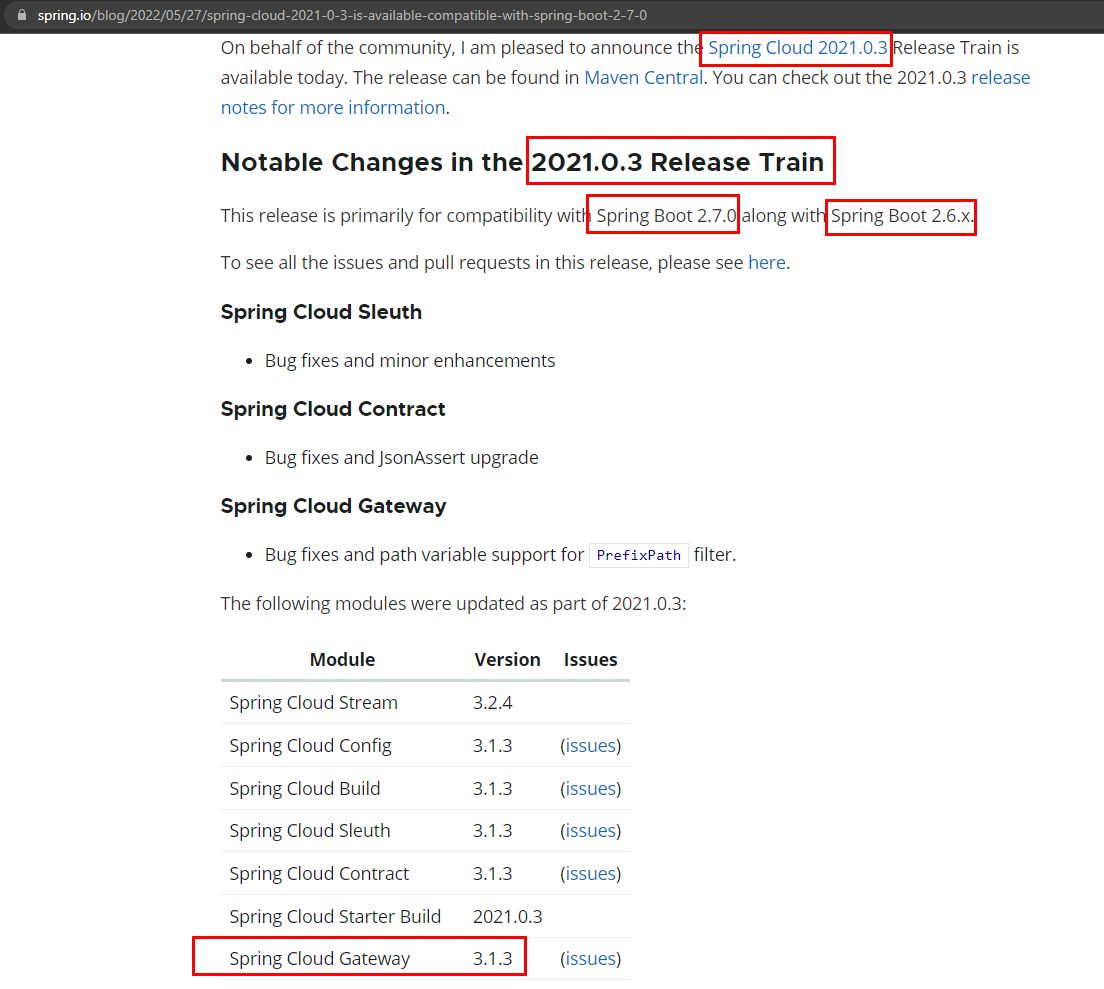Click the 'Spring Cloud Config' table cell
This screenshot has height=989, width=1104.
point(310,745)
